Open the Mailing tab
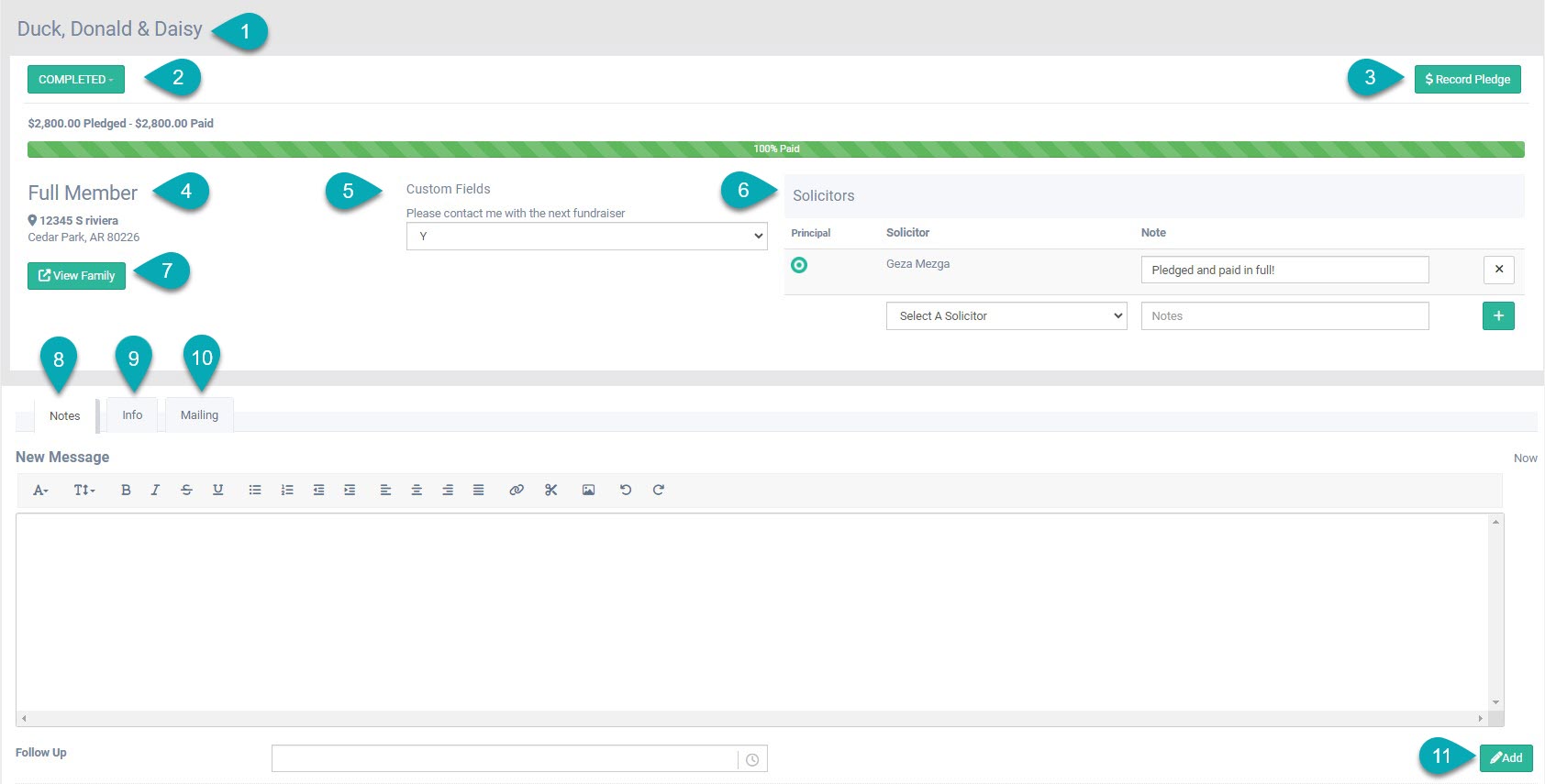 (x=199, y=415)
